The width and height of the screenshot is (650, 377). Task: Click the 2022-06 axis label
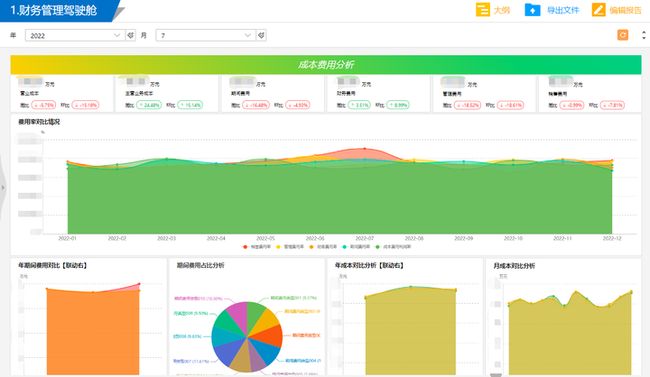pos(315,238)
